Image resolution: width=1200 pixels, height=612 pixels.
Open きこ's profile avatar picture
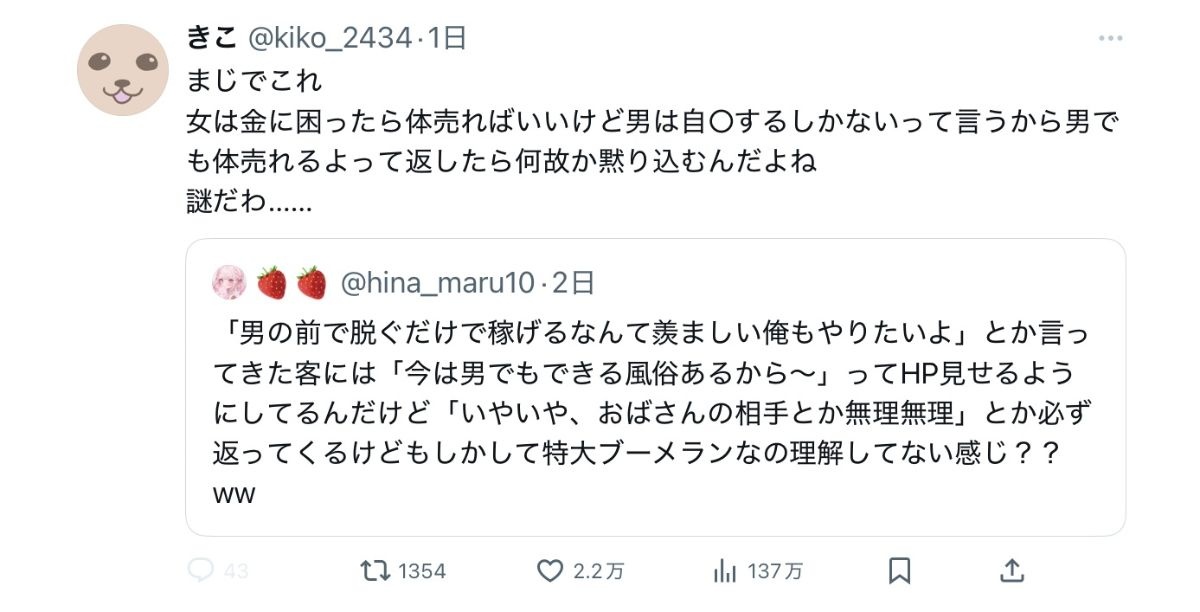tap(123, 70)
